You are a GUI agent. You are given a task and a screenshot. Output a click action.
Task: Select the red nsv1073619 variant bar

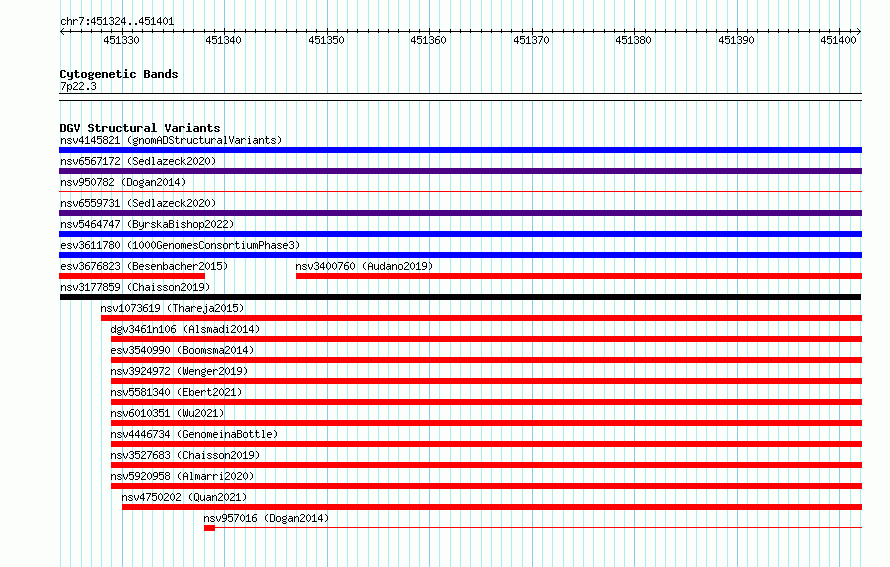pos(481,318)
